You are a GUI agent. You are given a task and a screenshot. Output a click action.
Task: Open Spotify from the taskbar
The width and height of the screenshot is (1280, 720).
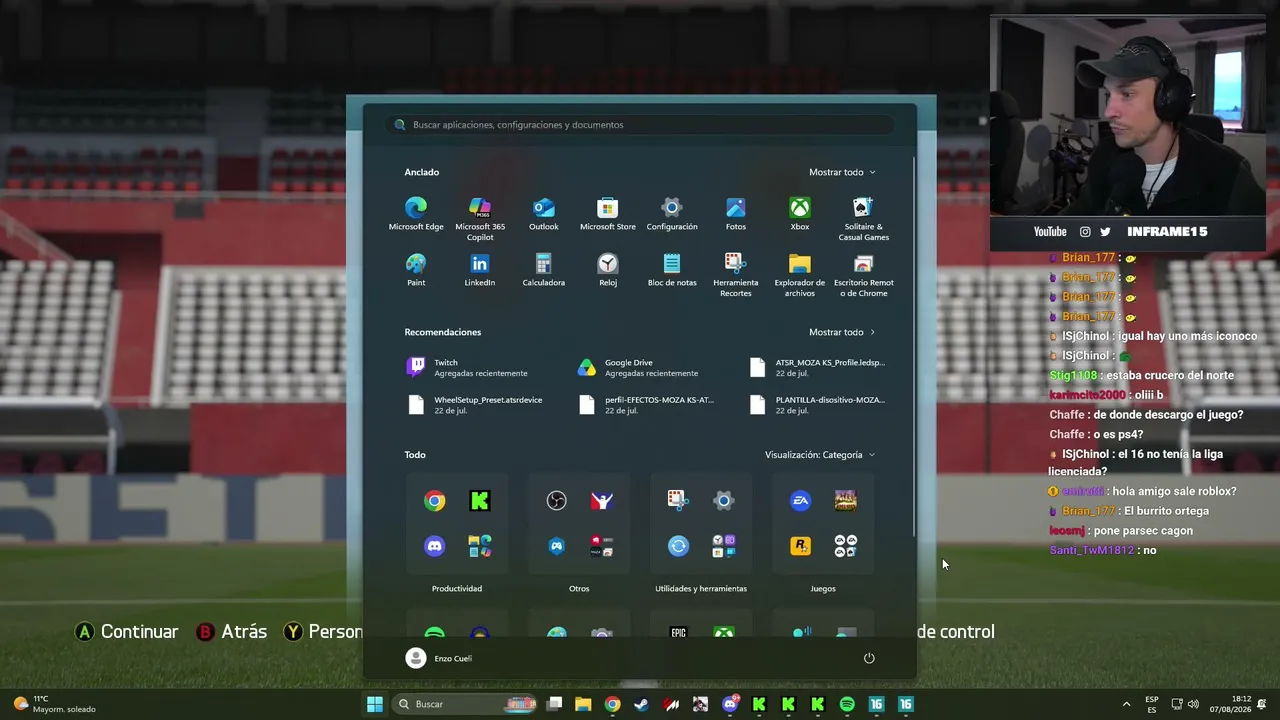[x=847, y=704]
